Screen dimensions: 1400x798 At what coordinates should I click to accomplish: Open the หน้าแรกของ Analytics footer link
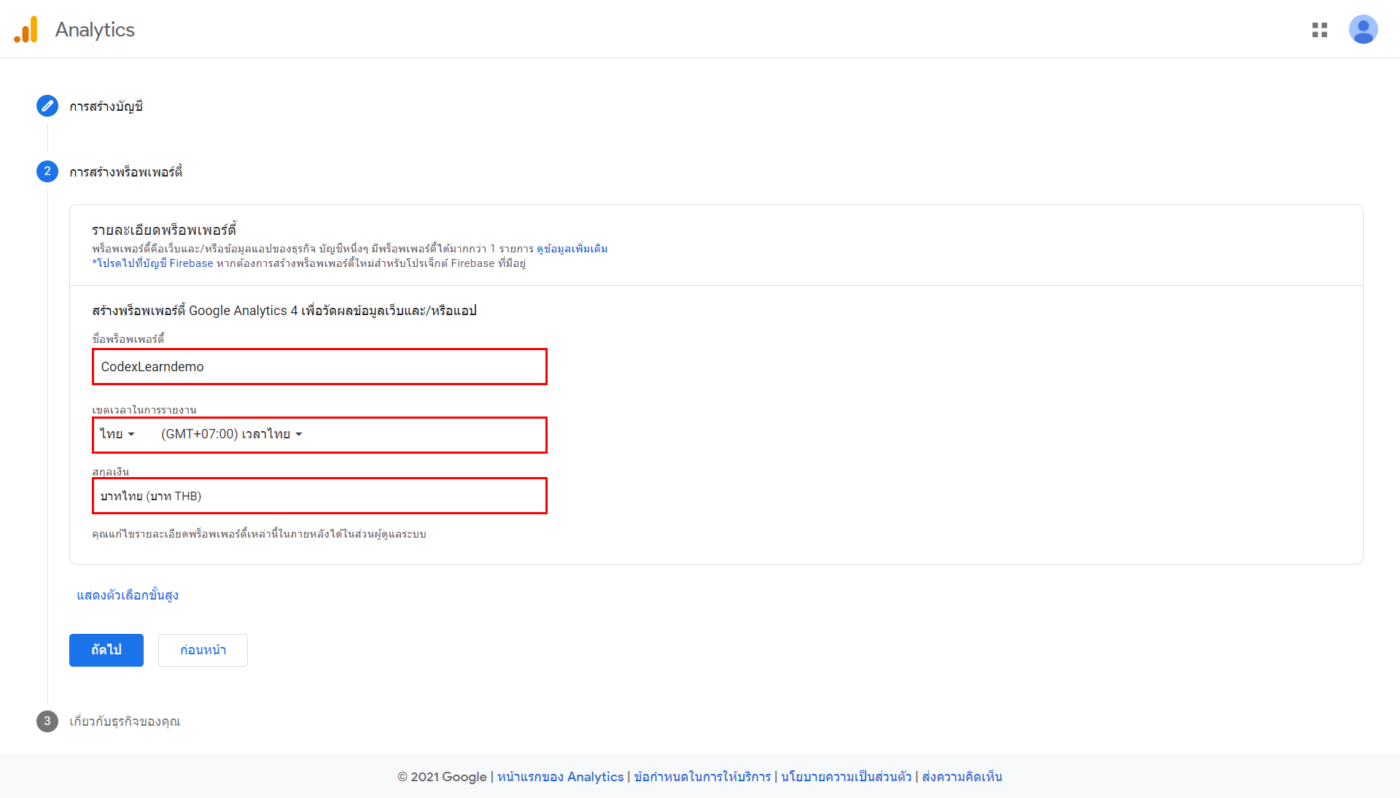[x=560, y=777]
